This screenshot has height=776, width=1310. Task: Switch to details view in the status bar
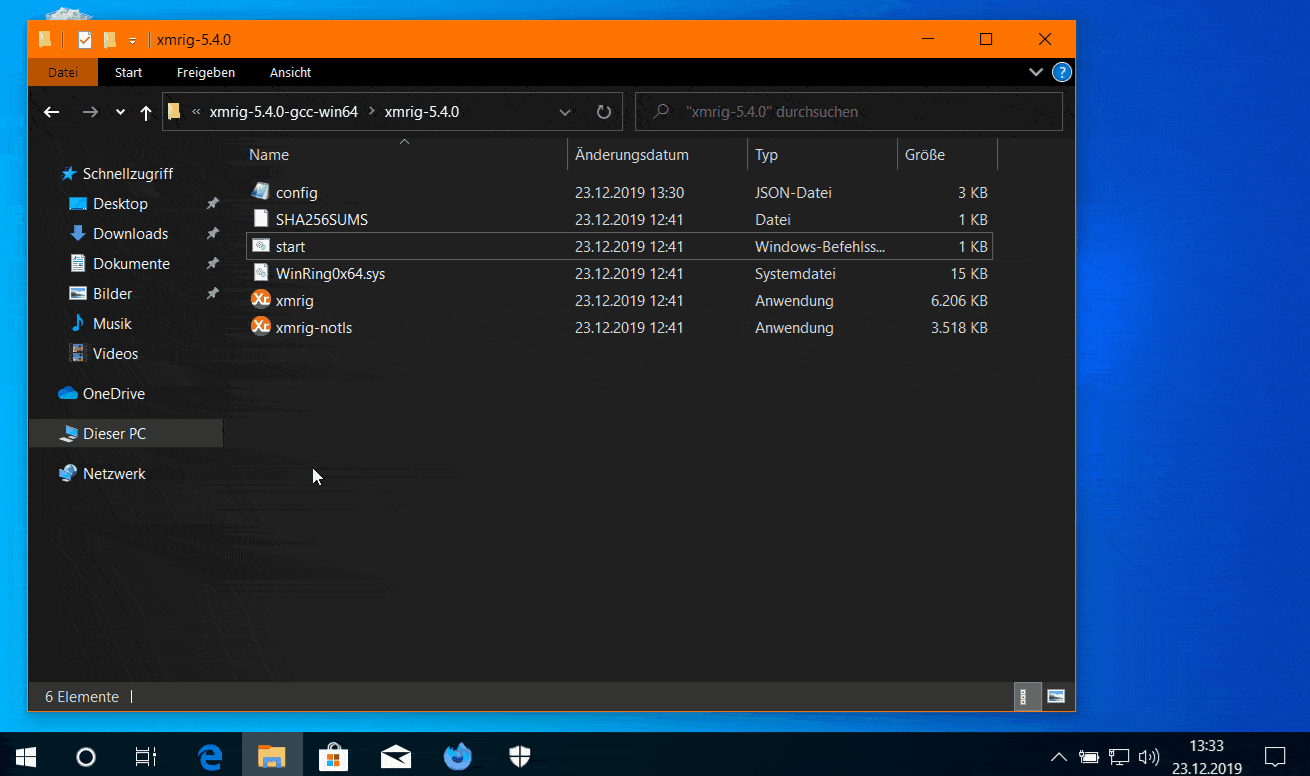[1027, 697]
